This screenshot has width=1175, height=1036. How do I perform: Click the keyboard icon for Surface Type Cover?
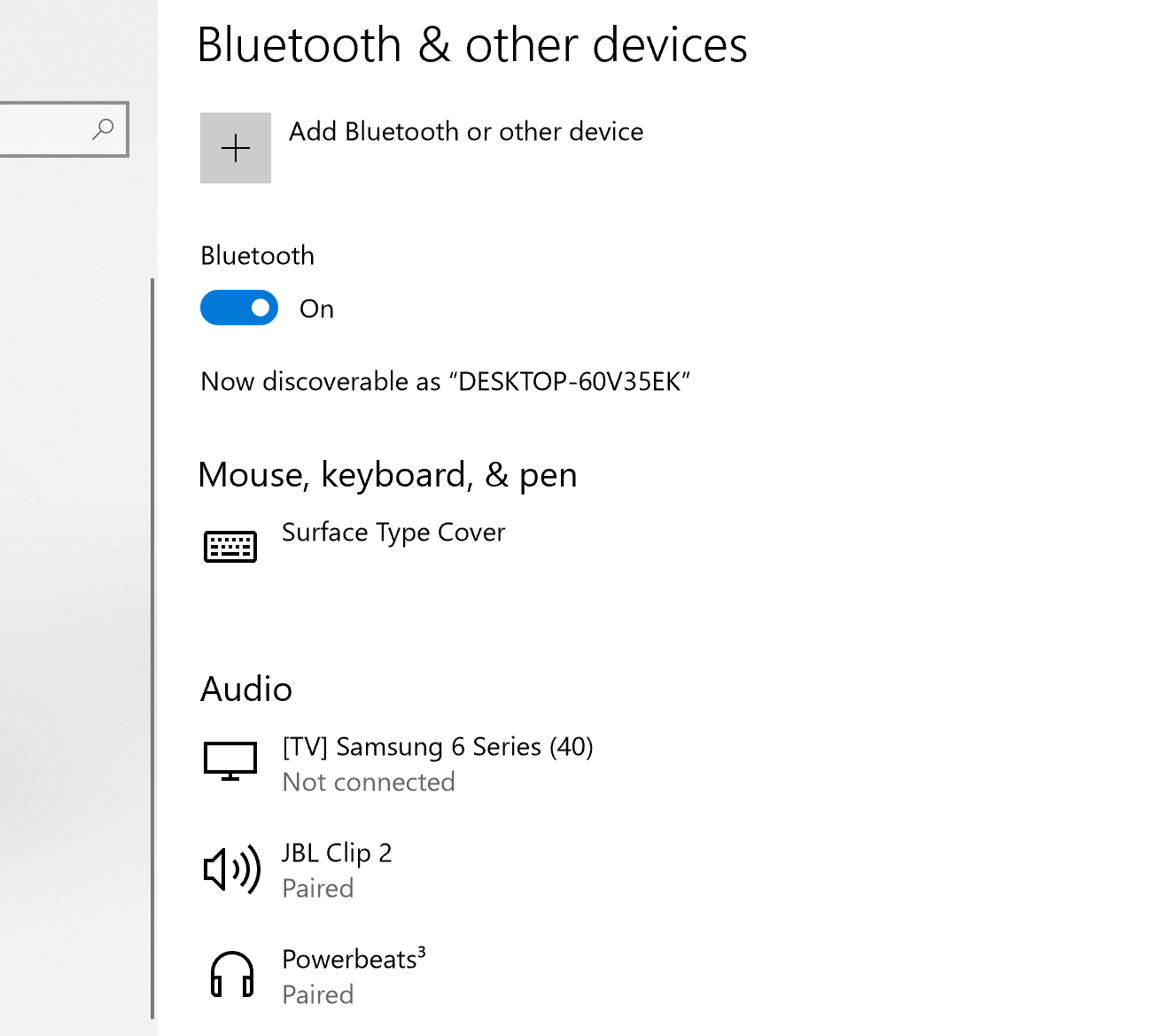[x=230, y=547]
